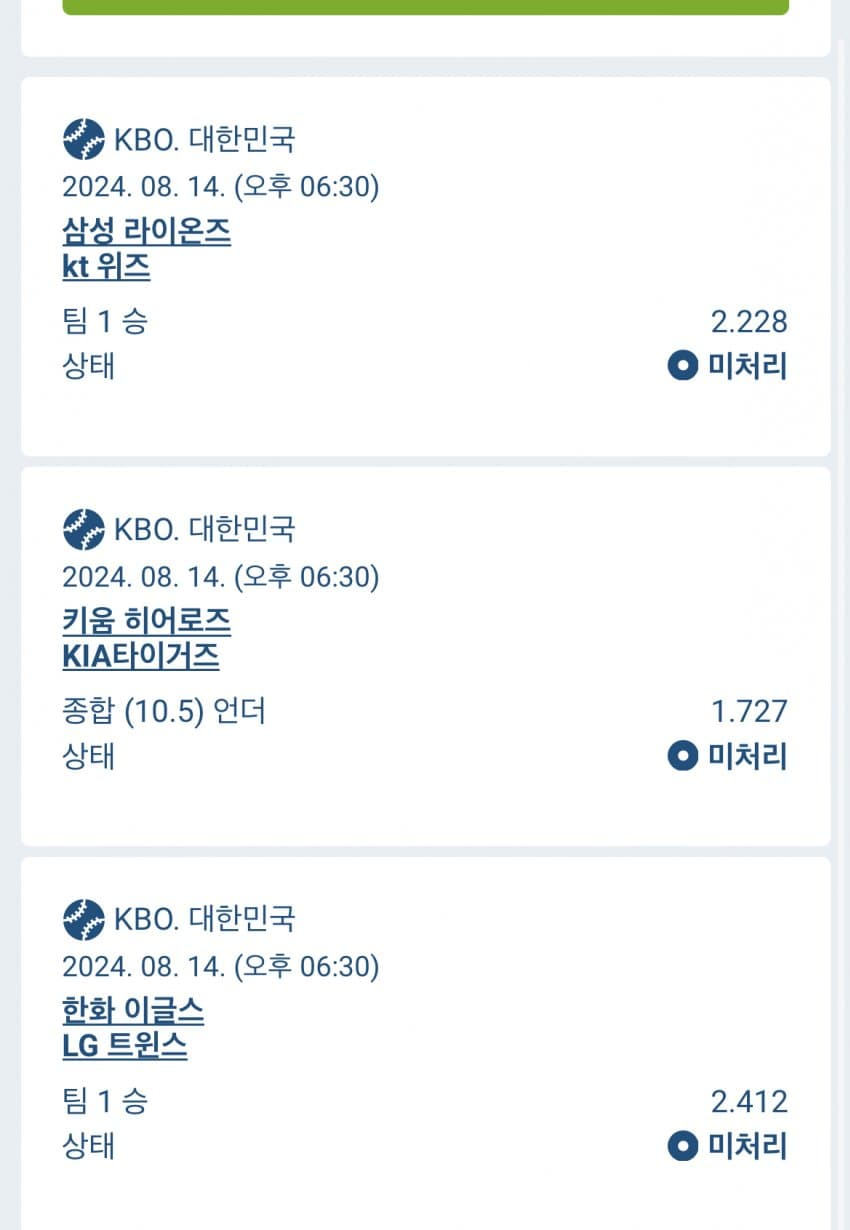Click odds value 1.727

tap(749, 712)
